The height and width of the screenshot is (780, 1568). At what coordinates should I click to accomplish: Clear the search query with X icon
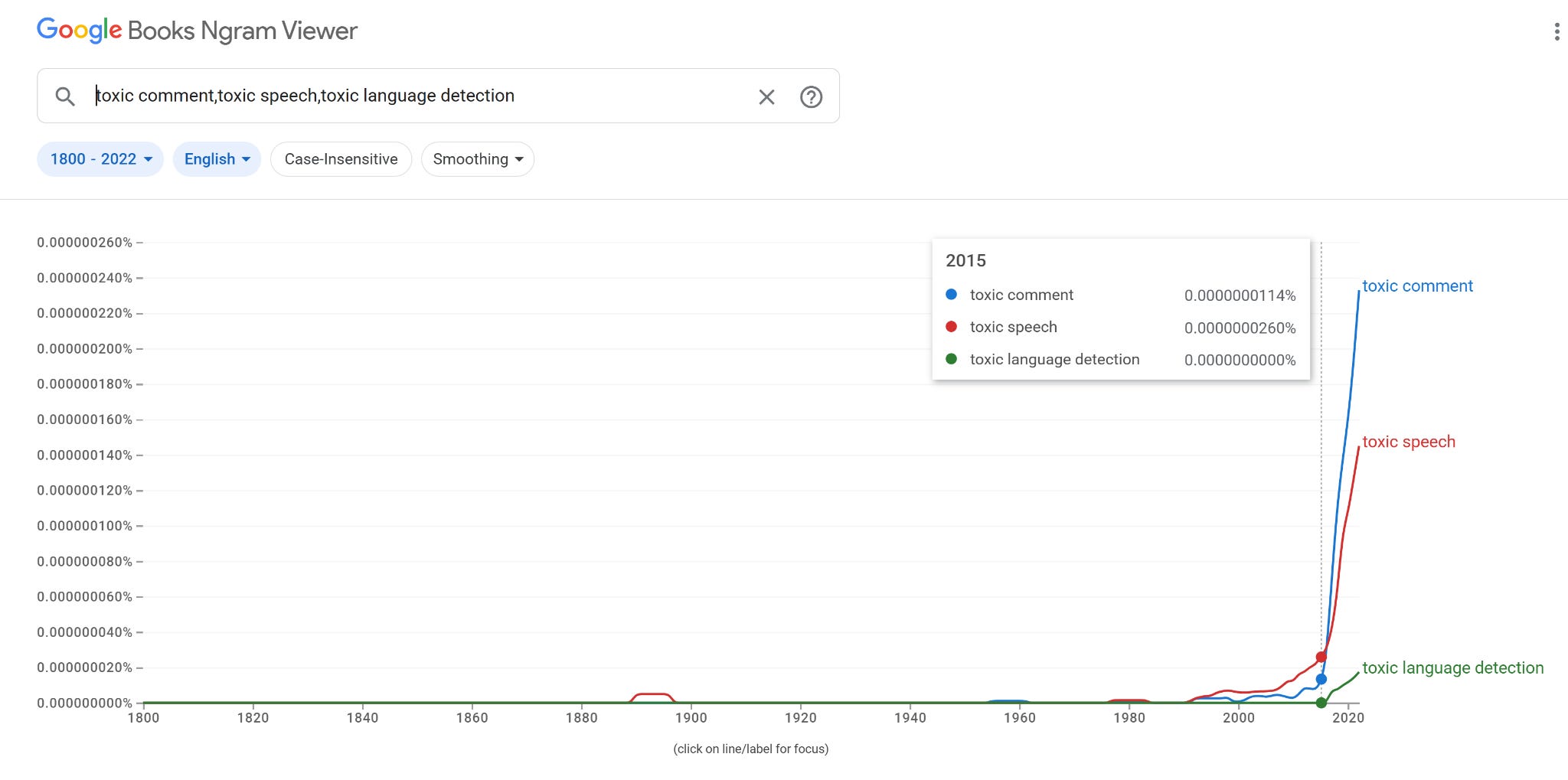766,96
